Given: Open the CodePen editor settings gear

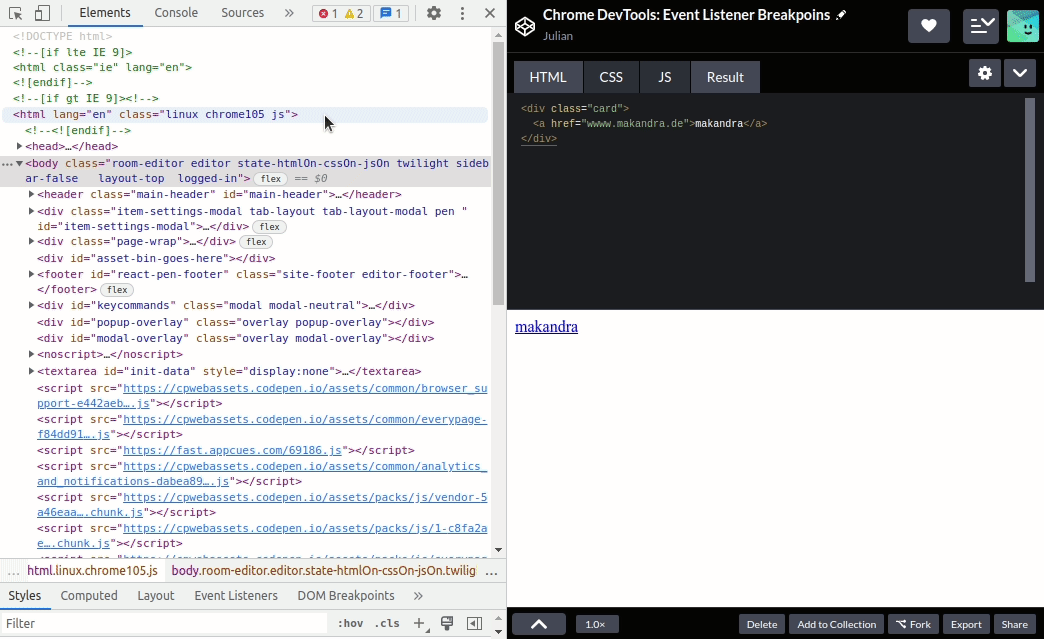Looking at the screenshot, I should pyautogui.click(x=984, y=74).
